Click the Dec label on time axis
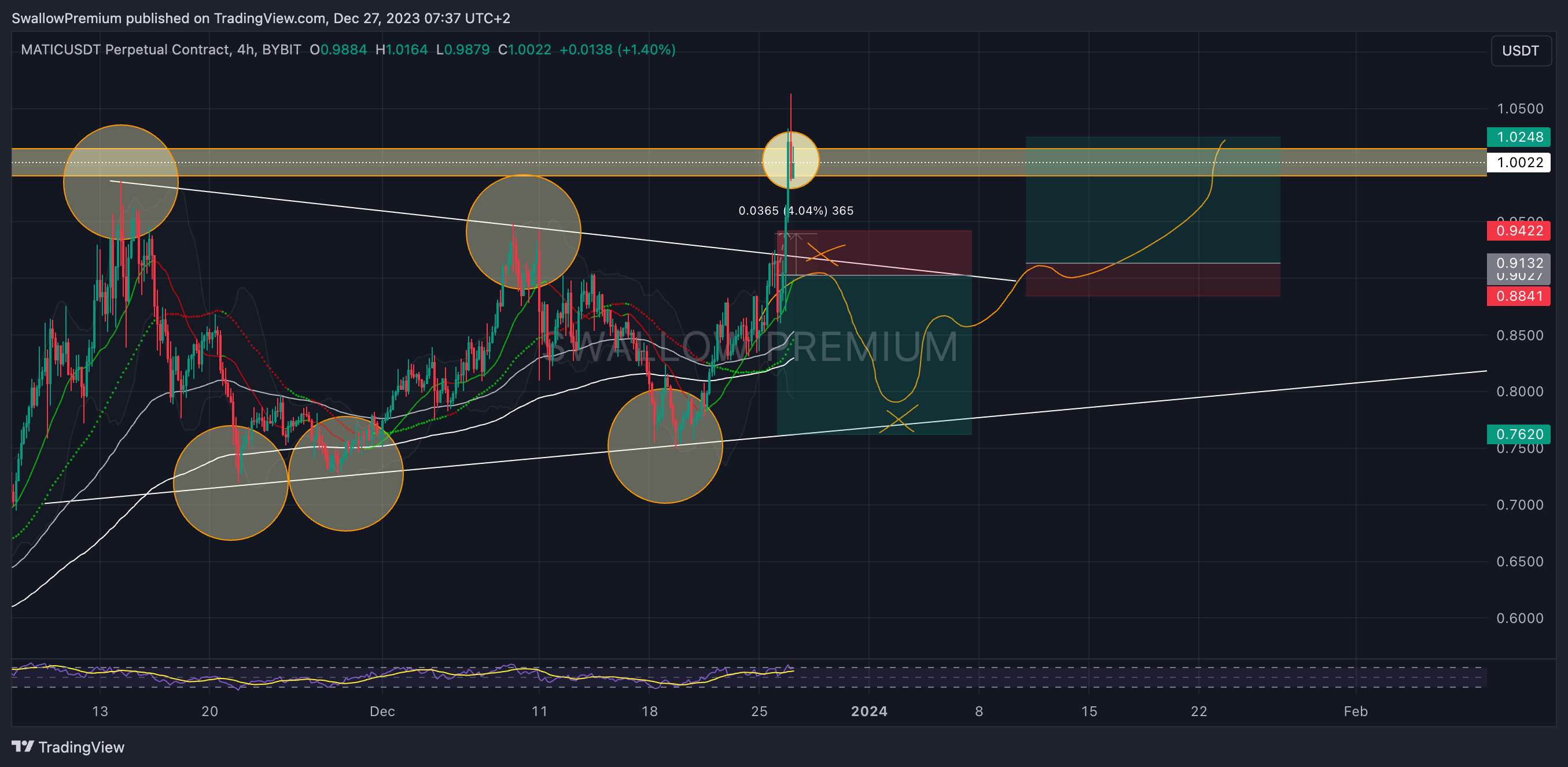Image resolution: width=1568 pixels, height=767 pixels. click(382, 711)
